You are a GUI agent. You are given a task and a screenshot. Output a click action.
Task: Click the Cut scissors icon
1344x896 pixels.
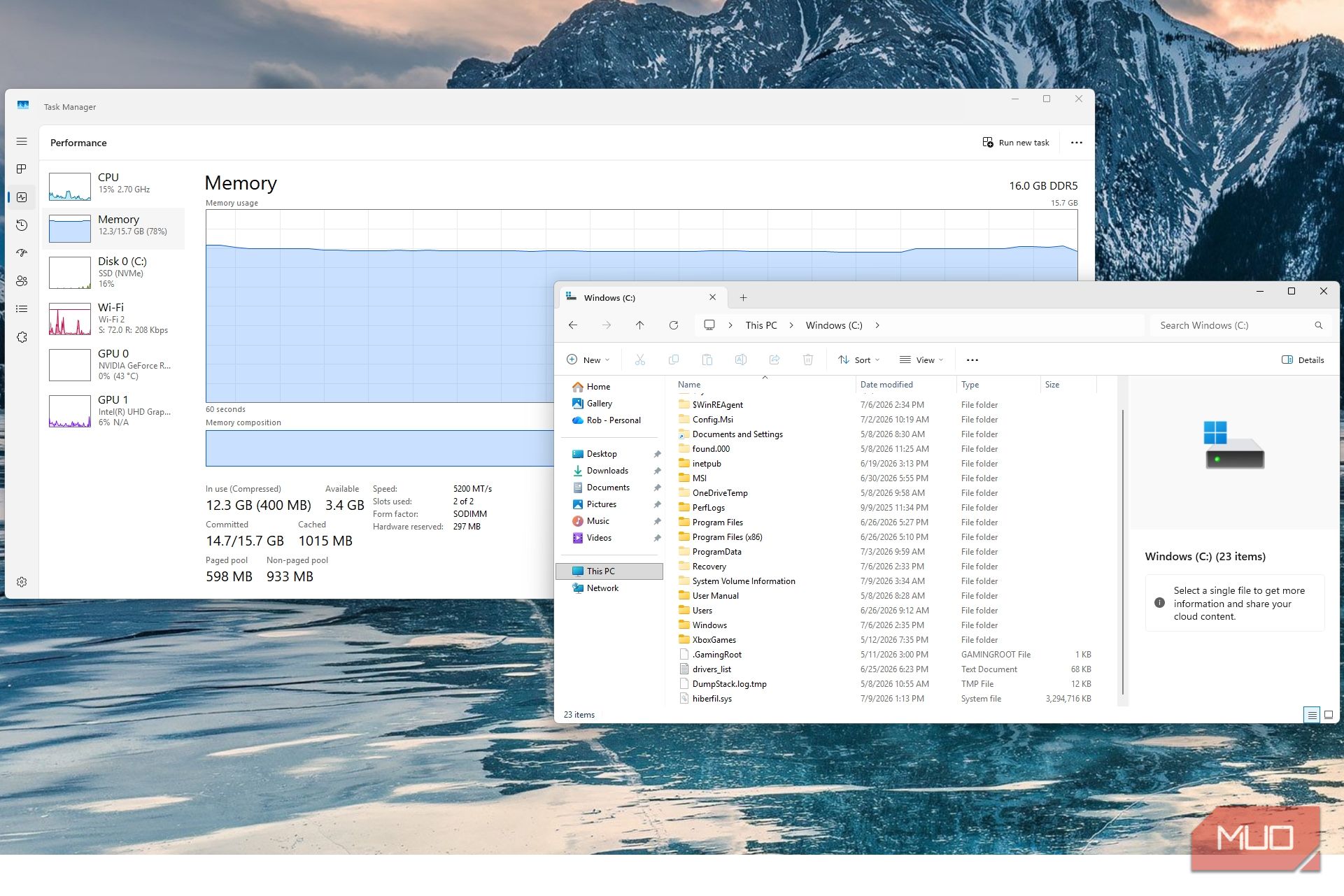click(x=640, y=360)
